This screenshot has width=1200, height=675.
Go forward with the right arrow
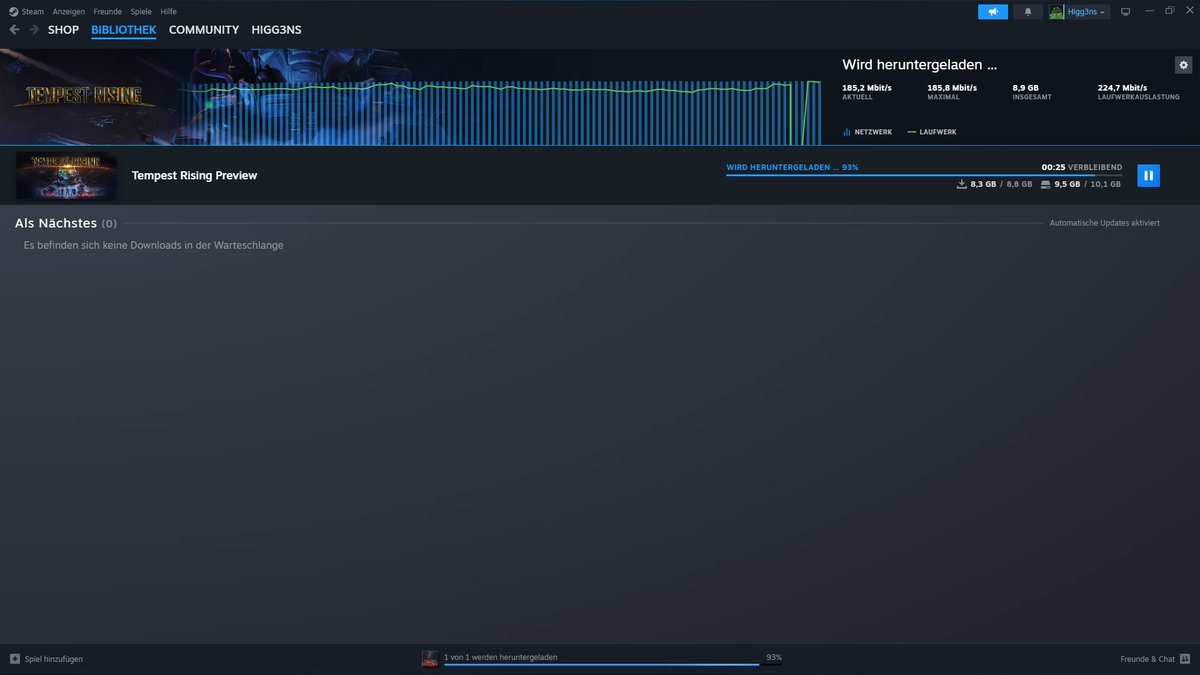click(34, 30)
